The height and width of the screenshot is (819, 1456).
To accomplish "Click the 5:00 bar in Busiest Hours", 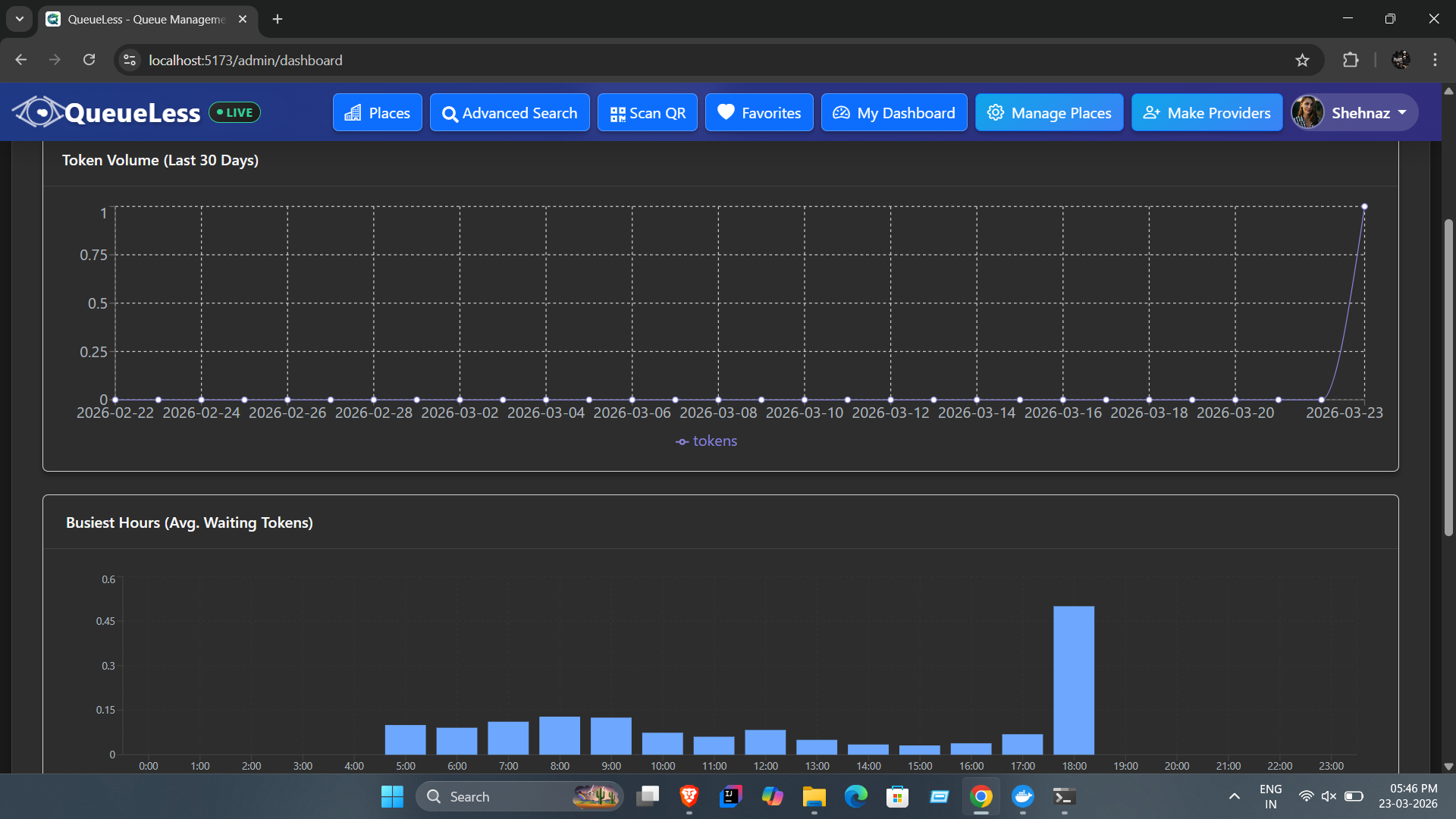I will coord(405,739).
